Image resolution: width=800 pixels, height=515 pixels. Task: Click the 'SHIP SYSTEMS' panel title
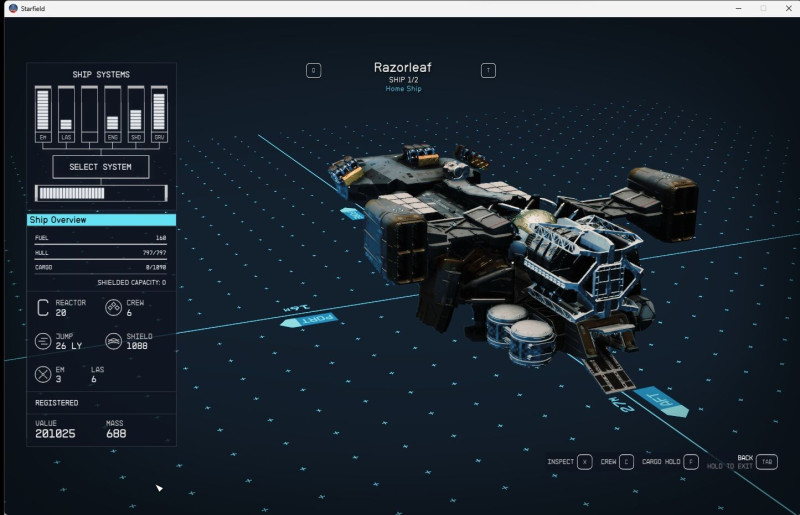click(x=101, y=75)
